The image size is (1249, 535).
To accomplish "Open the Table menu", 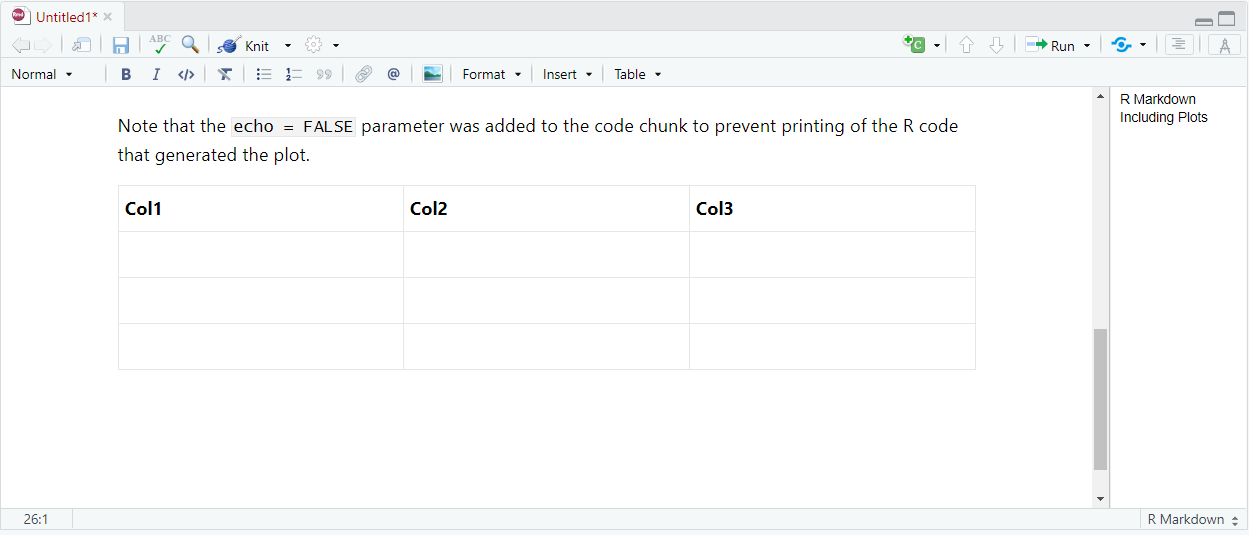I will (637, 74).
